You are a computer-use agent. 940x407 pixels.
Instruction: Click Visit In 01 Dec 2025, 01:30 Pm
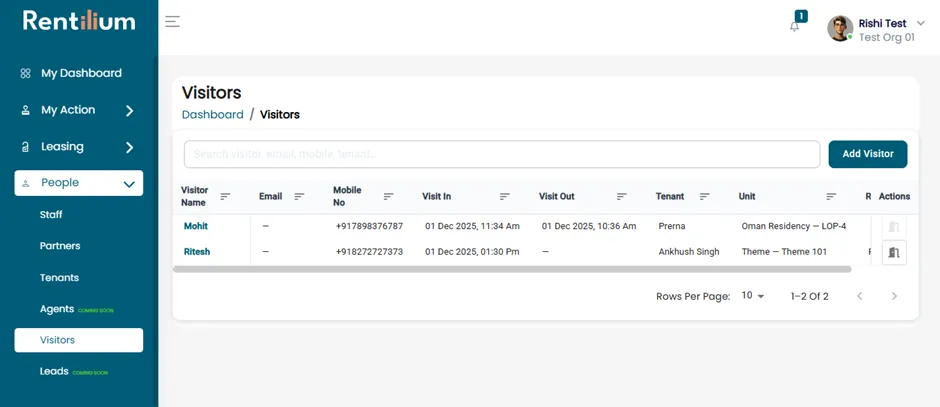pos(472,252)
